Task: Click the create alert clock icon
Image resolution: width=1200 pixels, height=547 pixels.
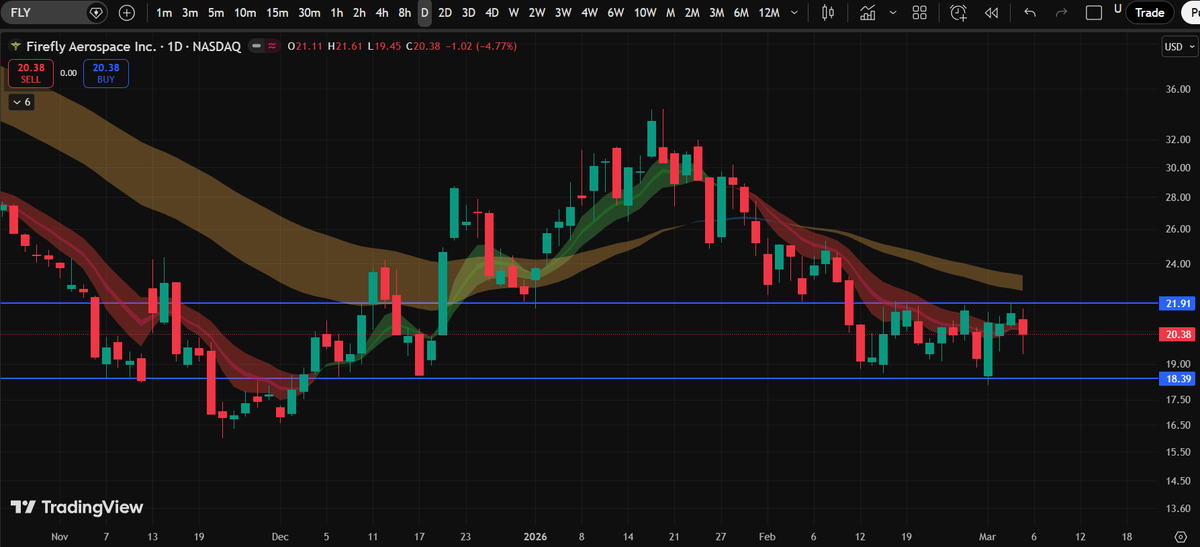Action: (959, 13)
